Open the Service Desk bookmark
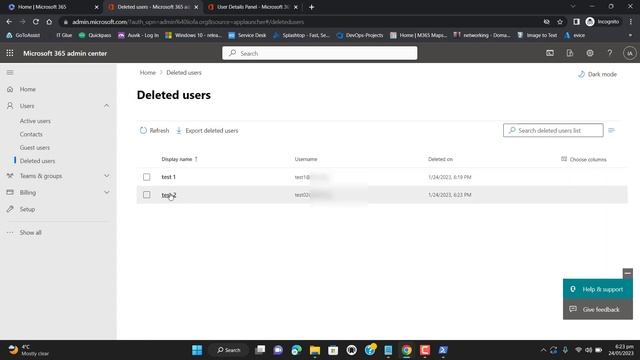640x360 pixels. click(x=247, y=36)
